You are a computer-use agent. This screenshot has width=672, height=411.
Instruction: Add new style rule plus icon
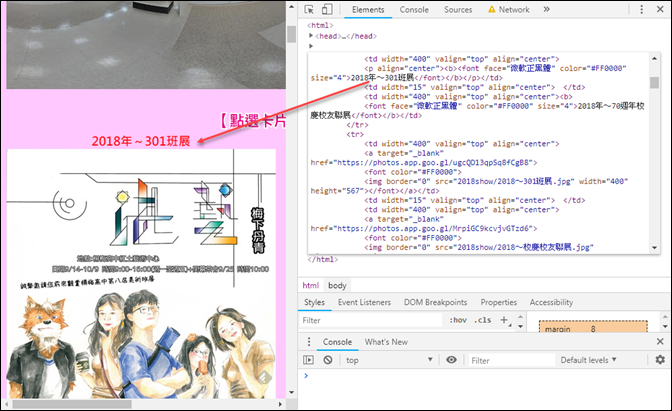click(504, 320)
